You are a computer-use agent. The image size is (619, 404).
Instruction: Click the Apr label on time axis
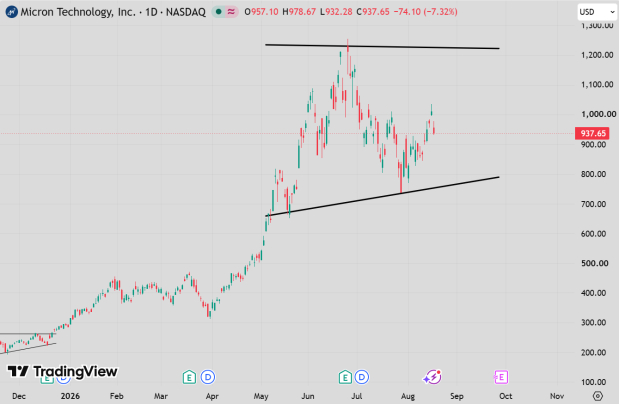212,396
